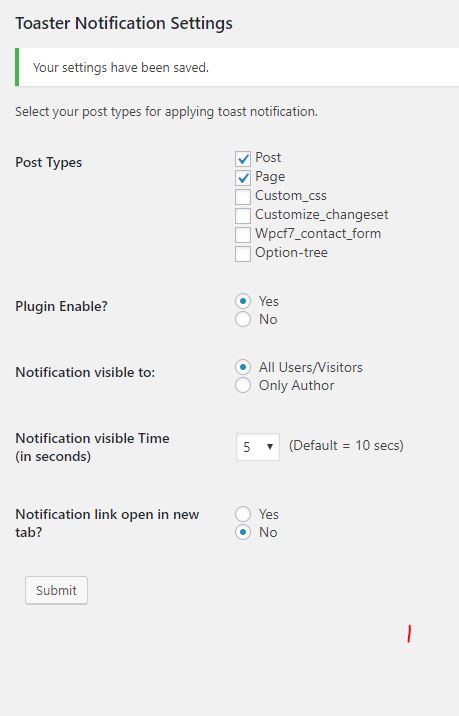Click the dropdown arrow beside value 5
This screenshot has width=459, height=716.
[x=270, y=447]
